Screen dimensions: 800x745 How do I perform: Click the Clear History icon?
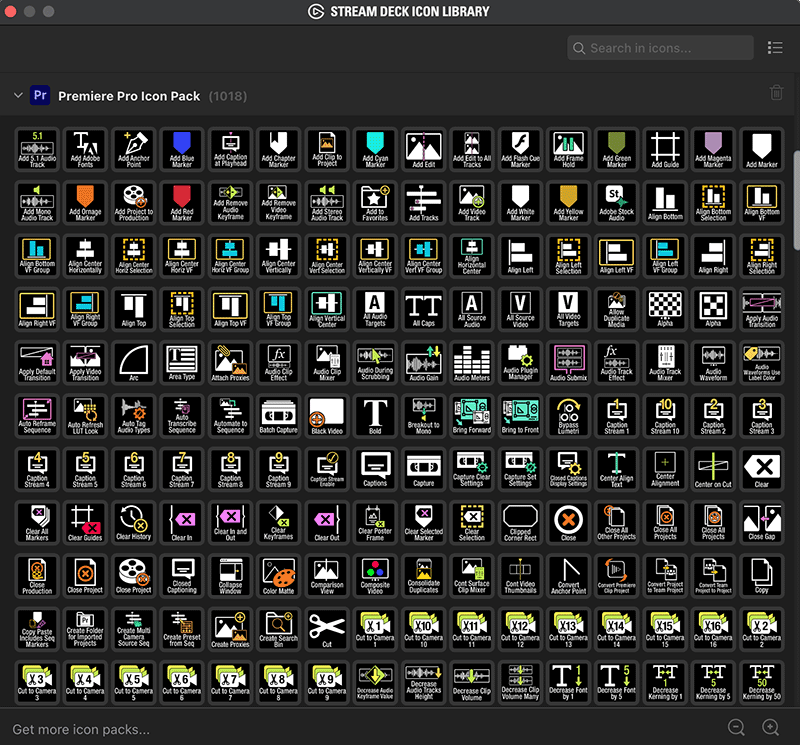[133, 522]
